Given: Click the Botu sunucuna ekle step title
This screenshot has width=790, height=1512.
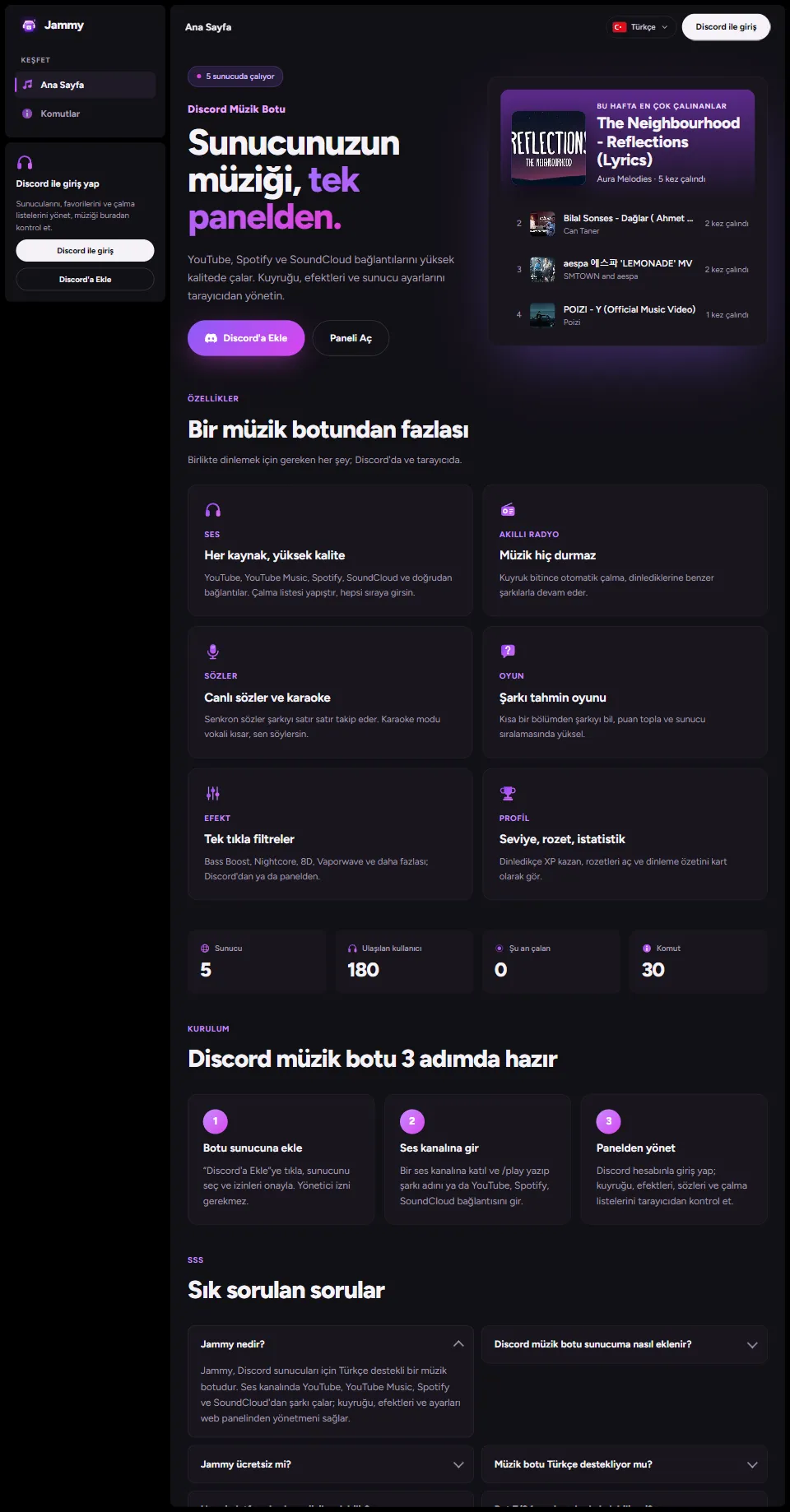Looking at the screenshot, I should point(253,1148).
